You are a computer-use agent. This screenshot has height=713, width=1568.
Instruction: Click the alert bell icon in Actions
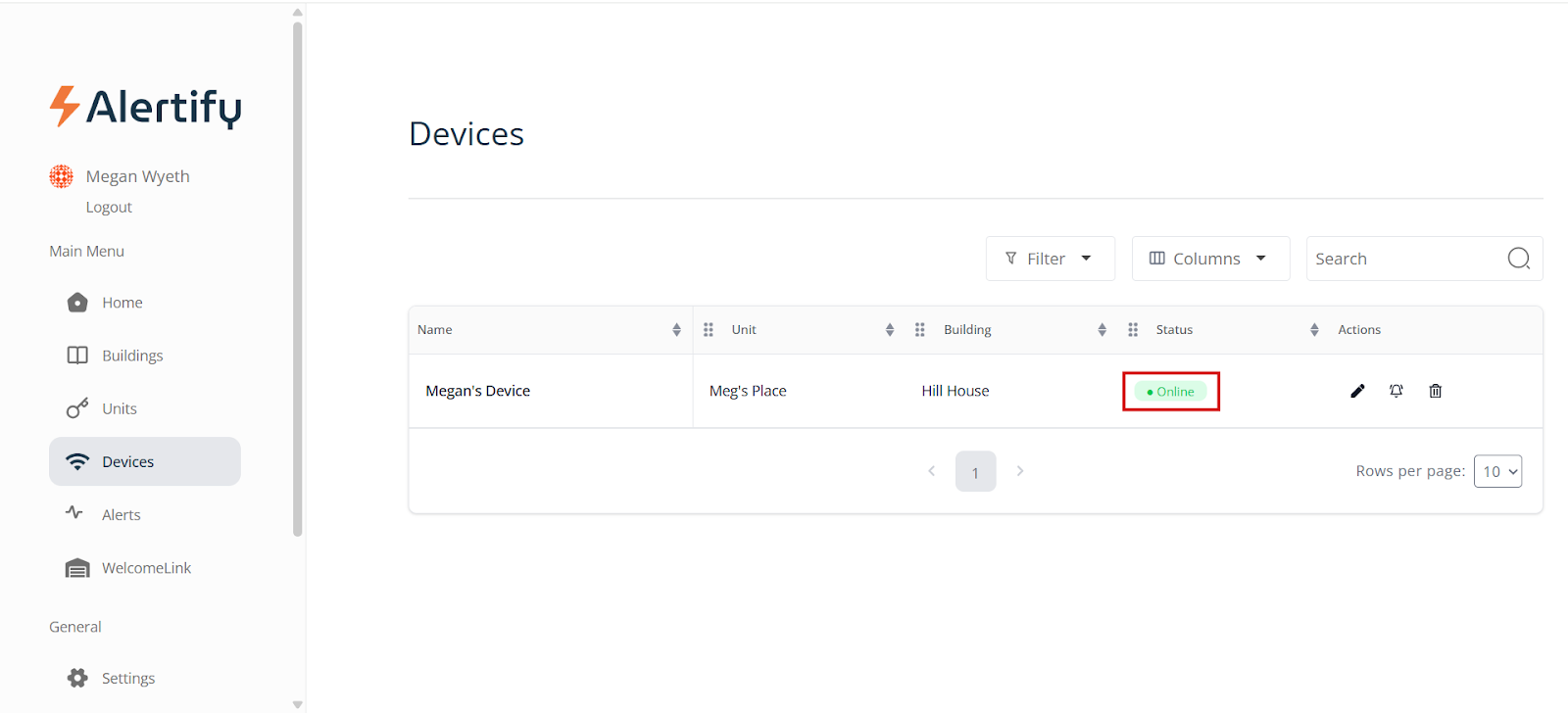pyautogui.click(x=1396, y=391)
